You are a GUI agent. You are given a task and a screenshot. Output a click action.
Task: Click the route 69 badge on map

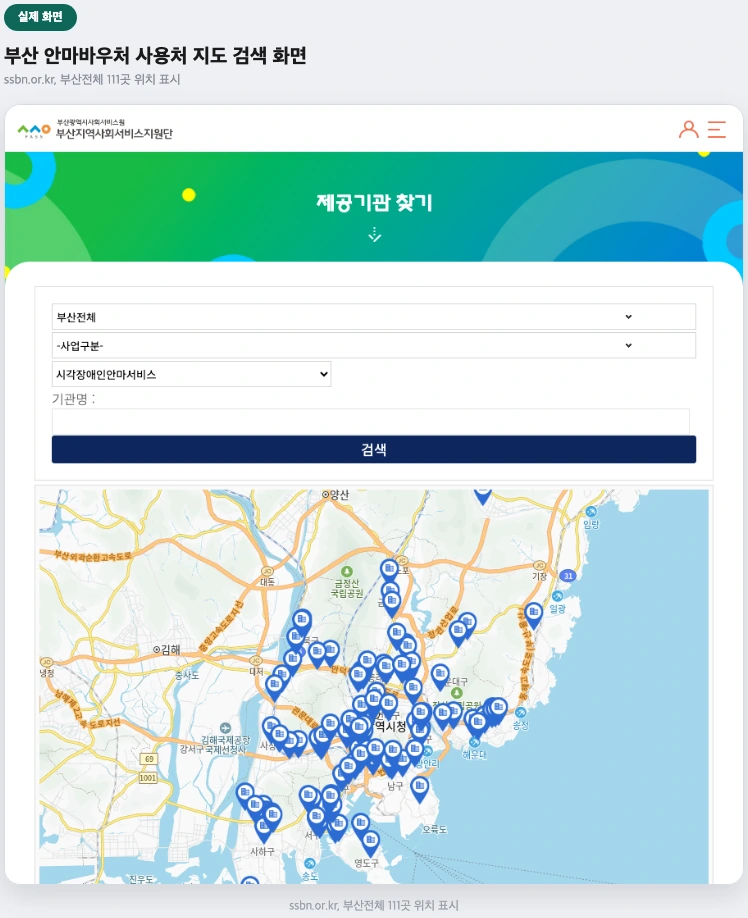coord(149,759)
